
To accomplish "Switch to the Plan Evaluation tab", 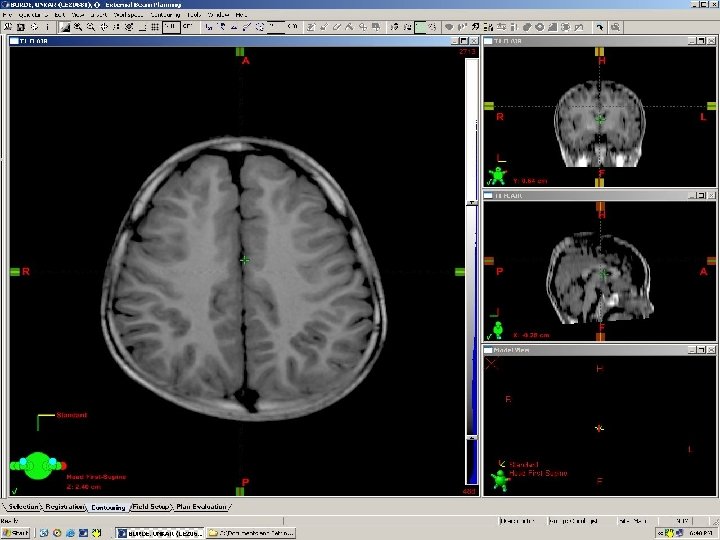I will [x=202, y=506].
